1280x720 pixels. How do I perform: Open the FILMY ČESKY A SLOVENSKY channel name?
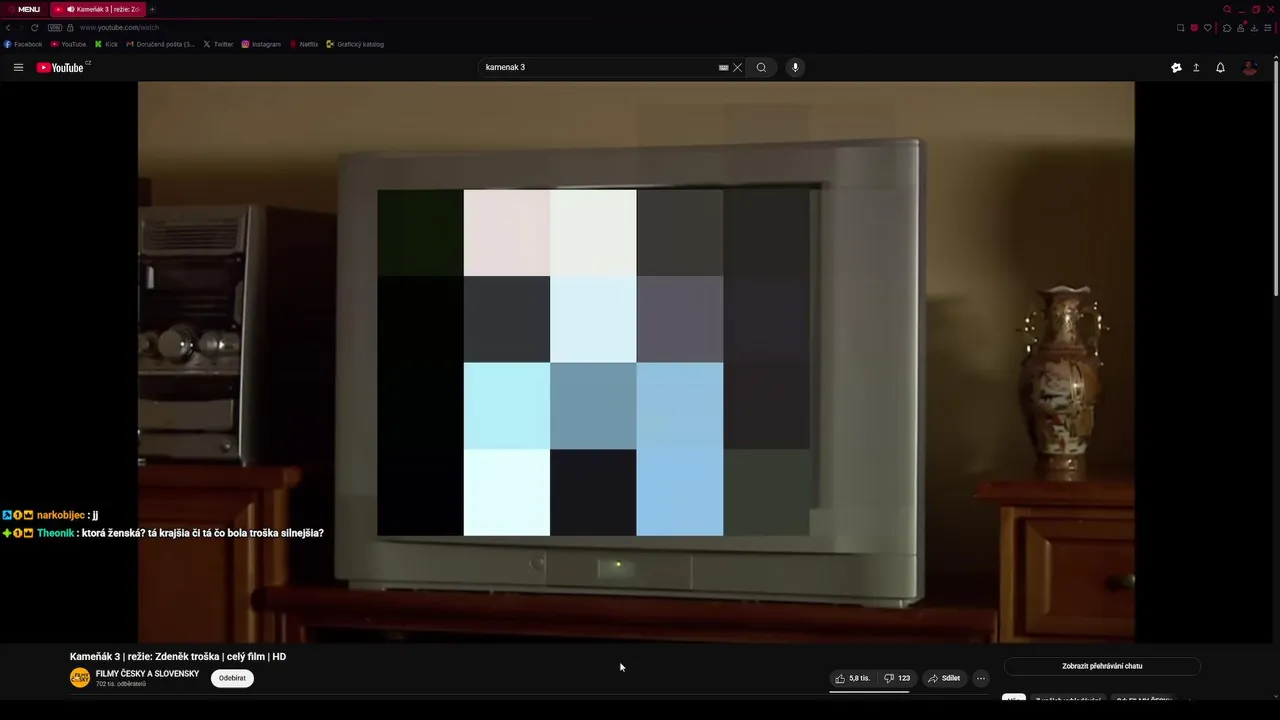point(147,674)
